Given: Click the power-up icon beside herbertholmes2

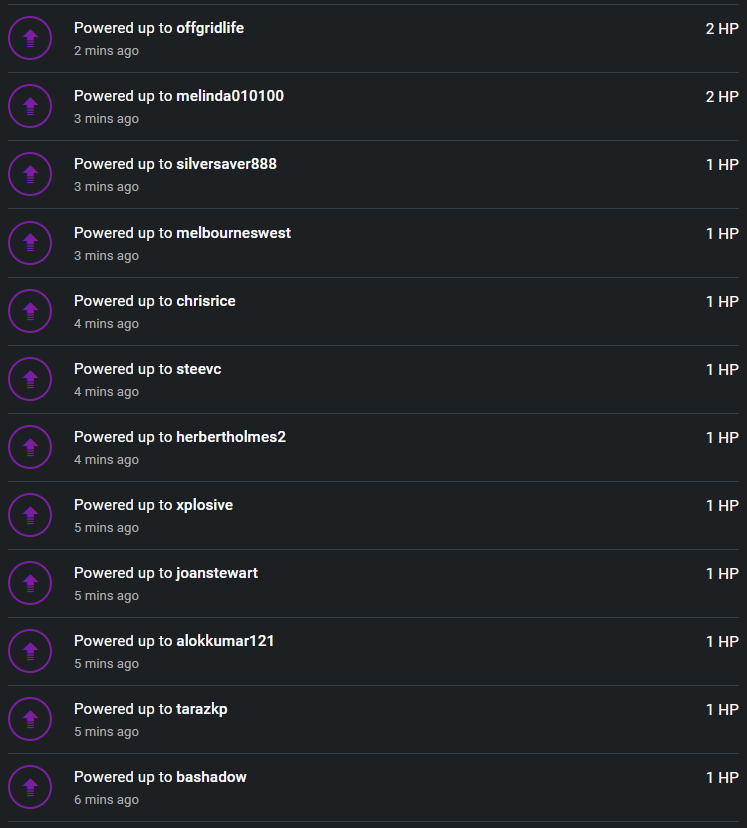Looking at the screenshot, I should 30,447.
